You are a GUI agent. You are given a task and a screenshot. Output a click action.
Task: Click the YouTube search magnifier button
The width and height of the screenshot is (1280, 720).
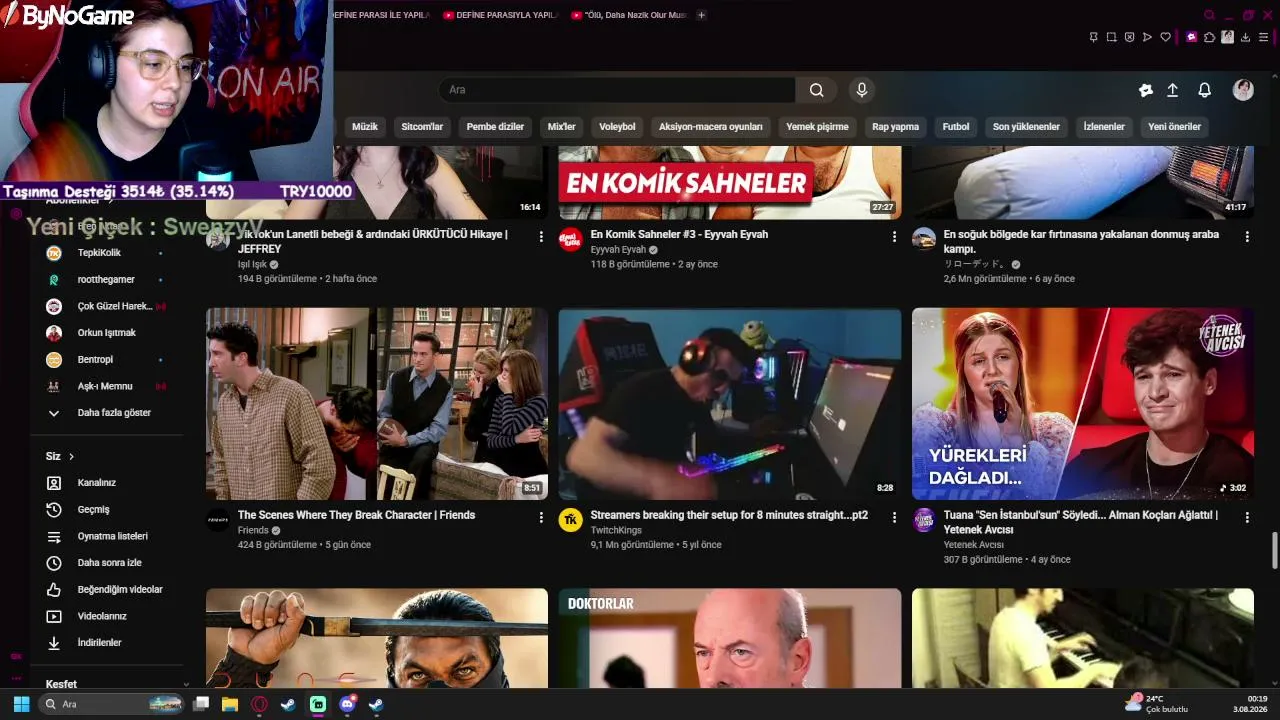[817, 90]
